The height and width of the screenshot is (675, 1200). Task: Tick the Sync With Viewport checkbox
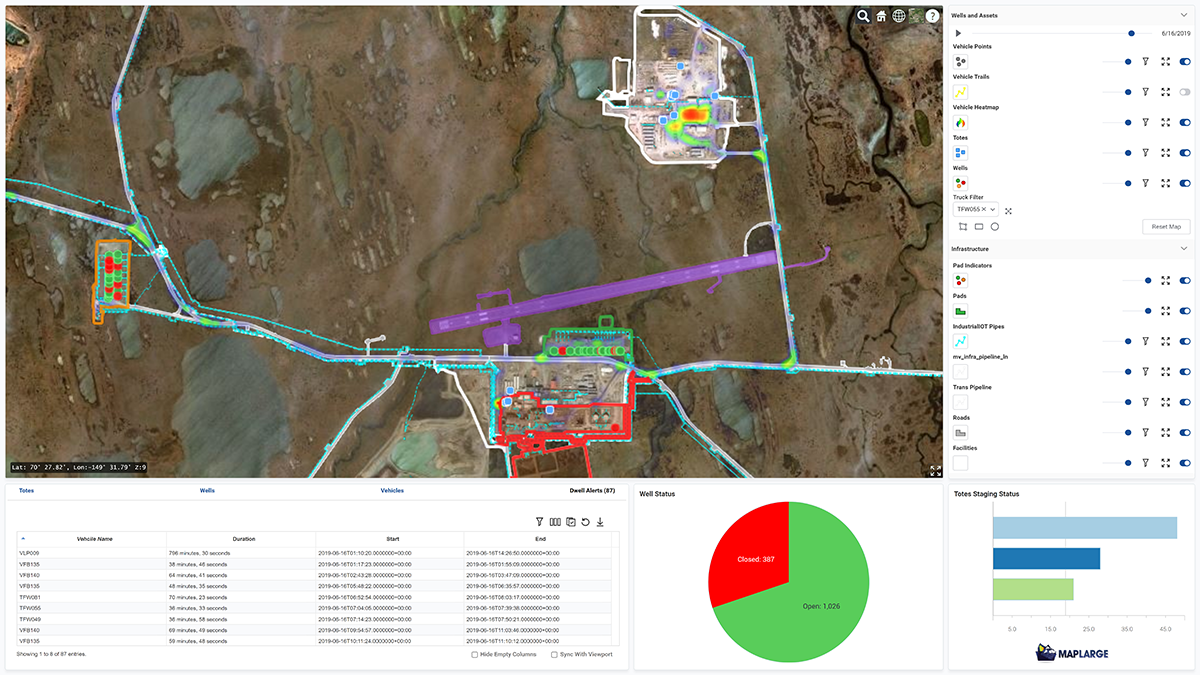pyautogui.click(x=554, y=654)
